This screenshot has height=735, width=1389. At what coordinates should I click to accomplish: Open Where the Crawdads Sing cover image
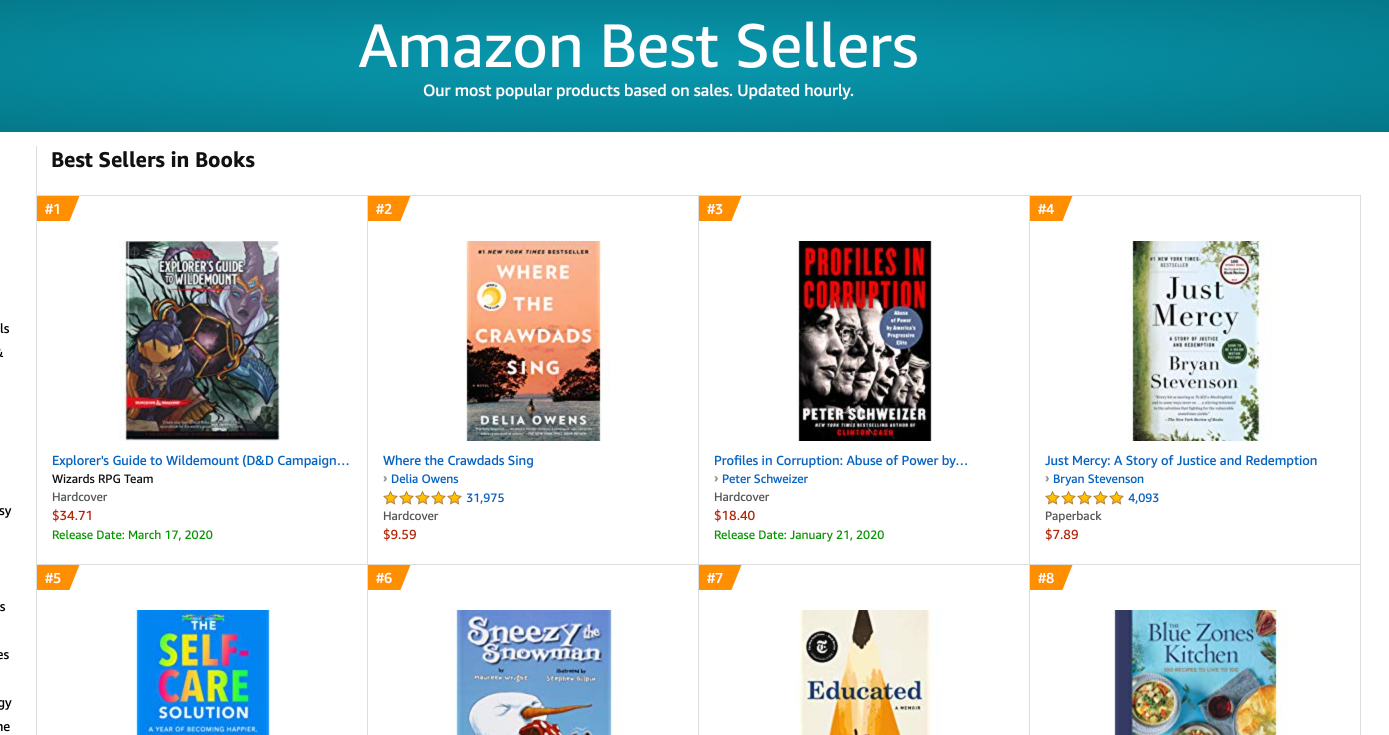[533, 340]
